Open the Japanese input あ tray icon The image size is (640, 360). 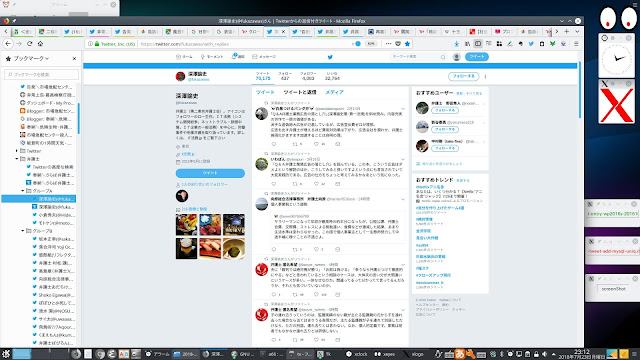coord(460,353)
